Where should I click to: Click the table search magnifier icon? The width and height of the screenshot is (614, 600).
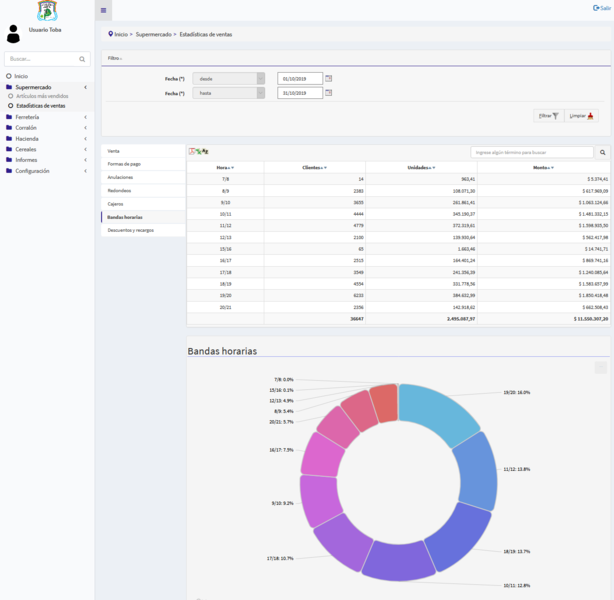tap(602, 153)
